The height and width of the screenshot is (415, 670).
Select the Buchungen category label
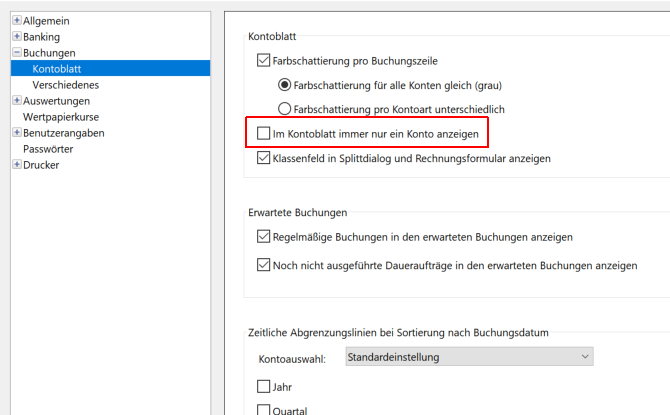pos(49,53)
